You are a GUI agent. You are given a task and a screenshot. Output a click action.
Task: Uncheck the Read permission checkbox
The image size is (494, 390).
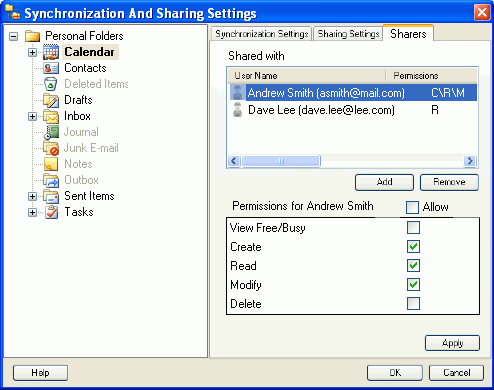point(413,266)
